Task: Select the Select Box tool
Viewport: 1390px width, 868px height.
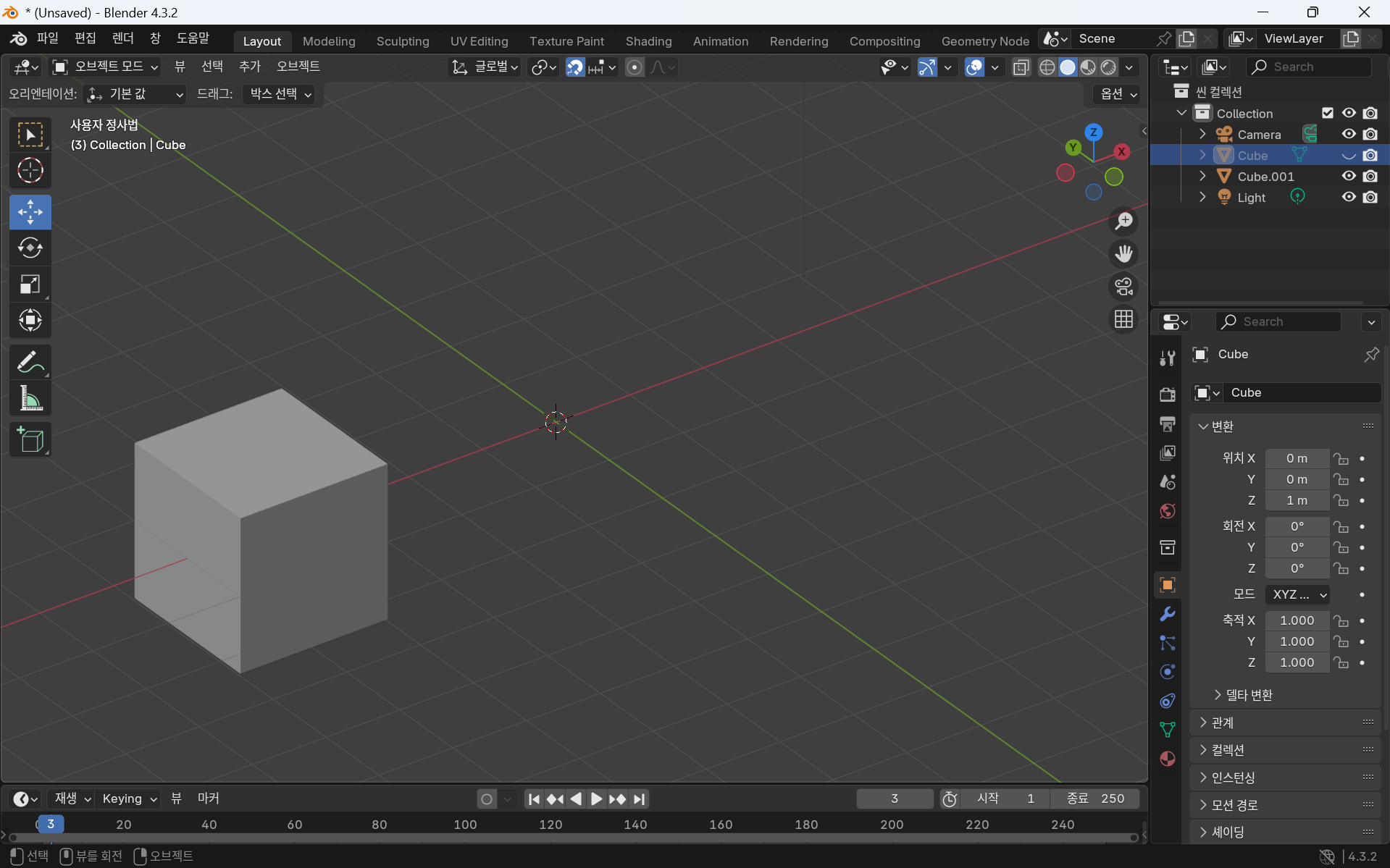Action: pos(30,135)
